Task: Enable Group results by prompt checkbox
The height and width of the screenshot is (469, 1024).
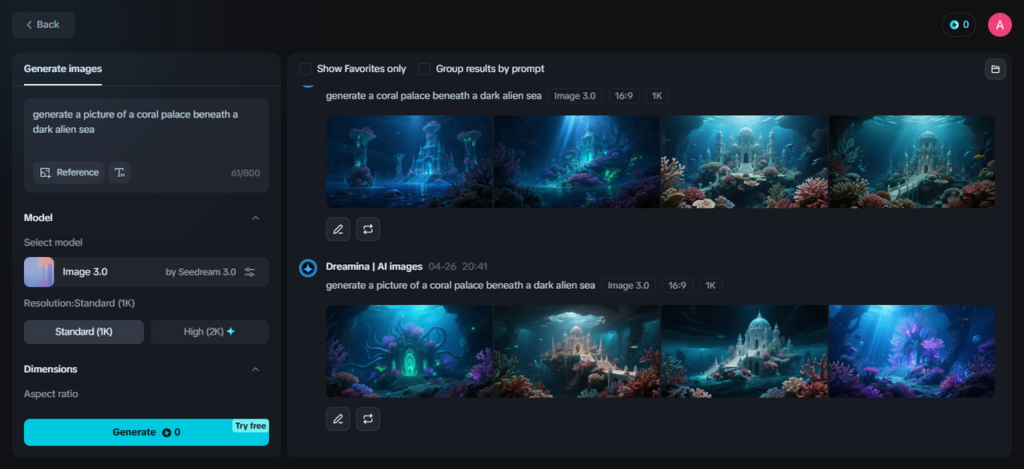Action: click(424, 69)
